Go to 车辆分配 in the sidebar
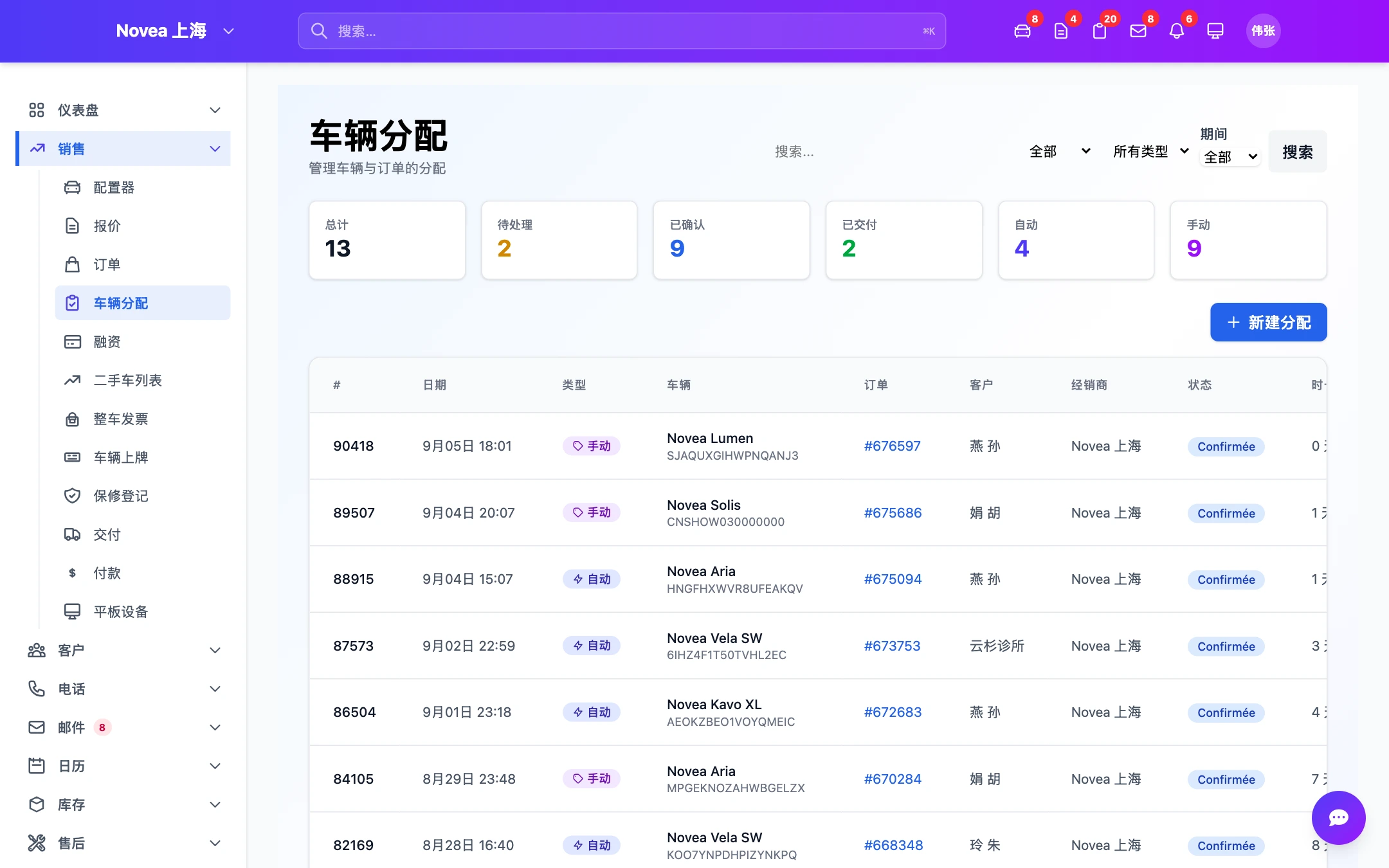Viewport: 1389px width, 868px height. (x=143, y=303)
